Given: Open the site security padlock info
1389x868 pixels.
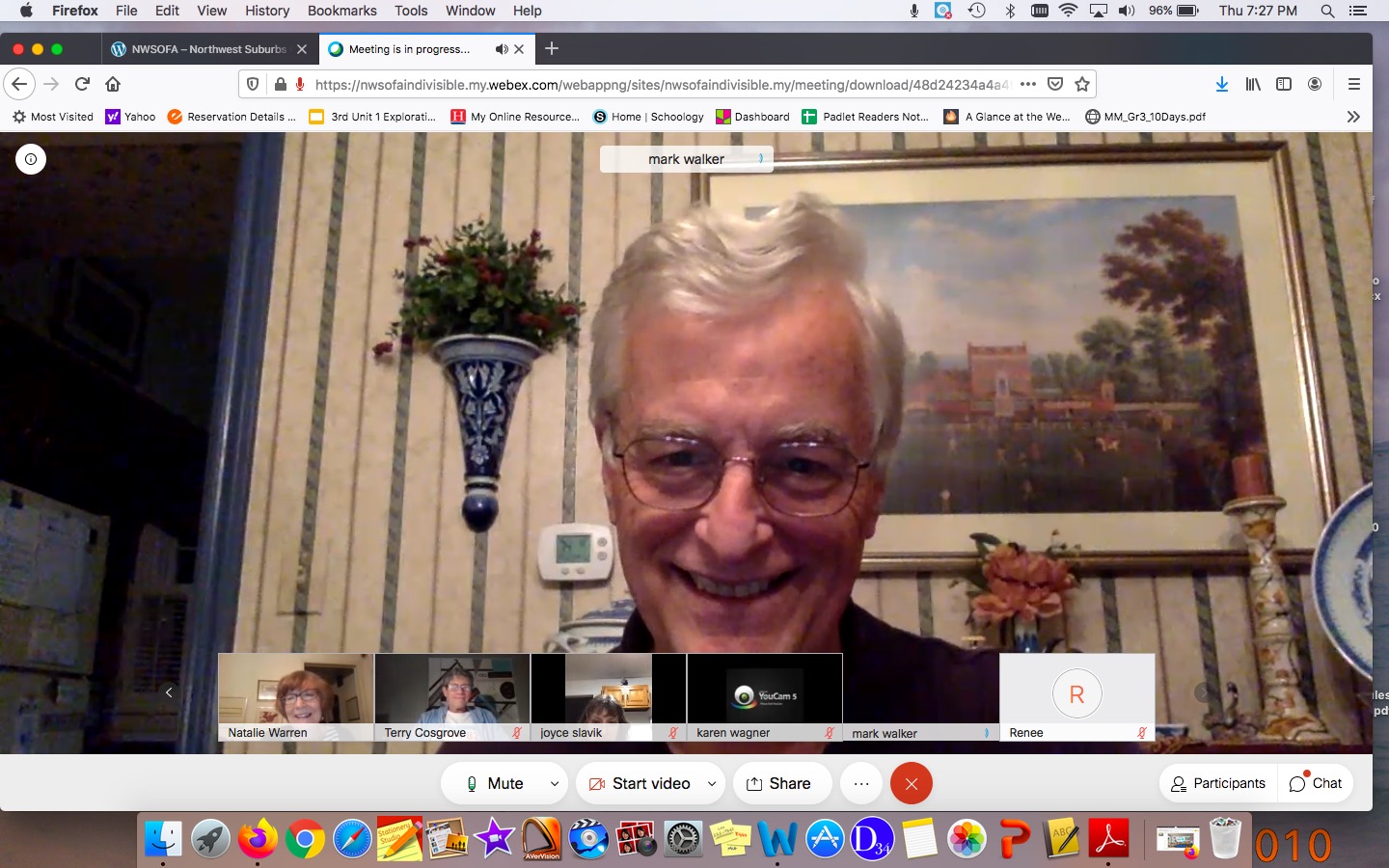Looking at the screenshot, I should pos(280,85).
